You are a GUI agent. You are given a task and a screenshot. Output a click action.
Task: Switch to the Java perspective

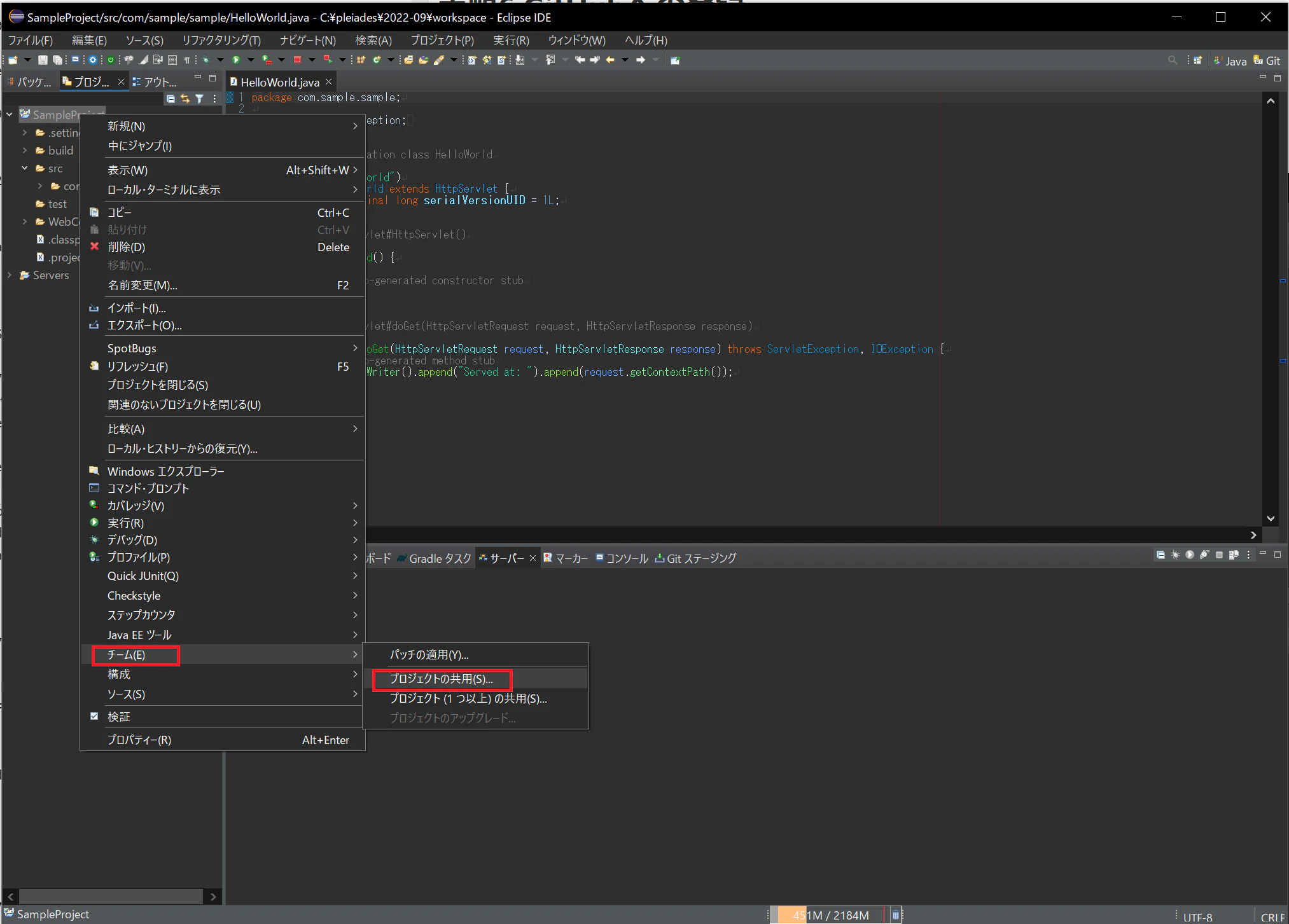tap(1230, 60)
